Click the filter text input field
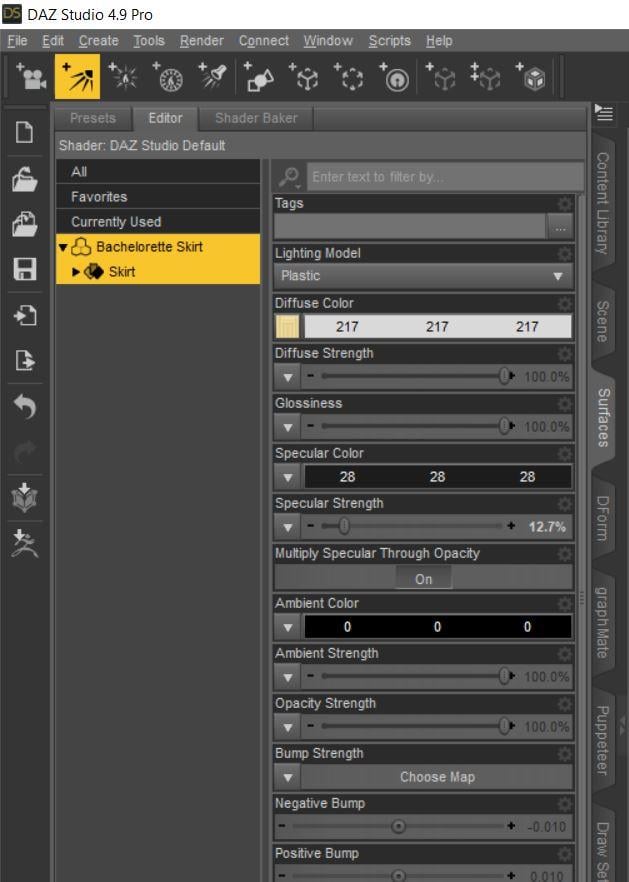The width and height of the screenshot is (629, 882). point(444,177)
